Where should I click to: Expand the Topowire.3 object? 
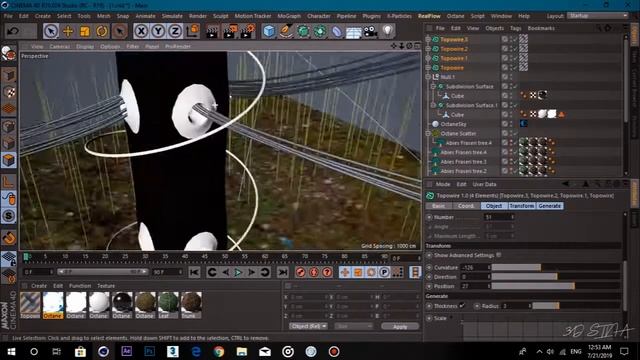[x=428, y=40]
